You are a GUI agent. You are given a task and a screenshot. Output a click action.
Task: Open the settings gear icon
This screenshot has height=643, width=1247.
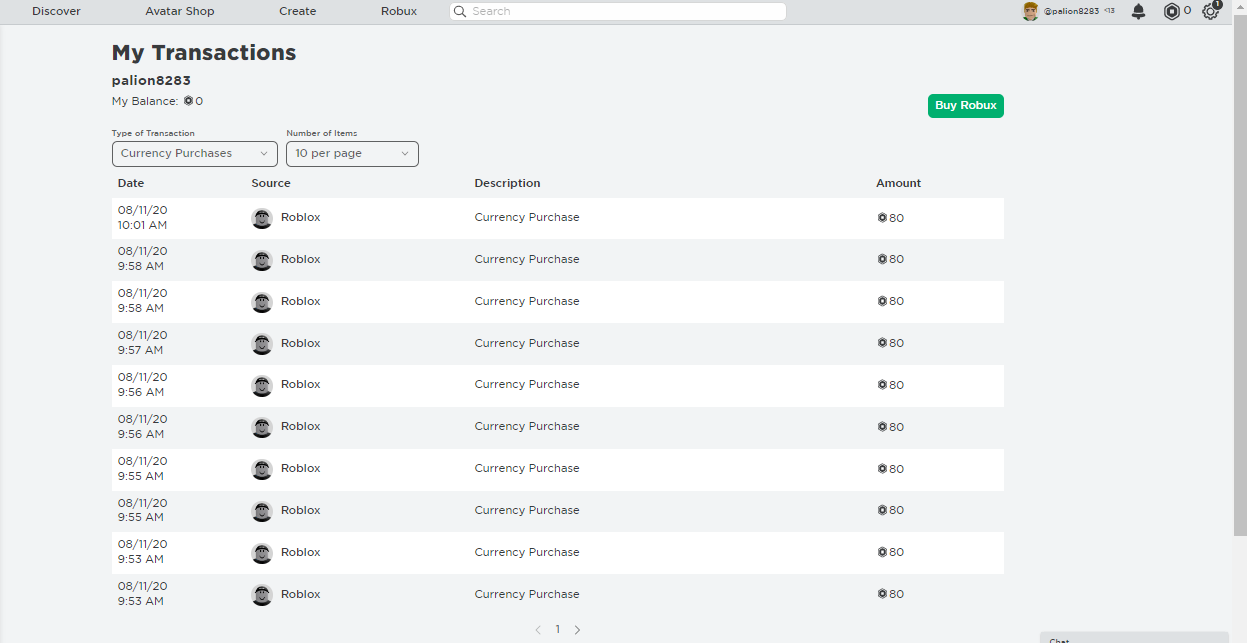(x=1210, y=11)
